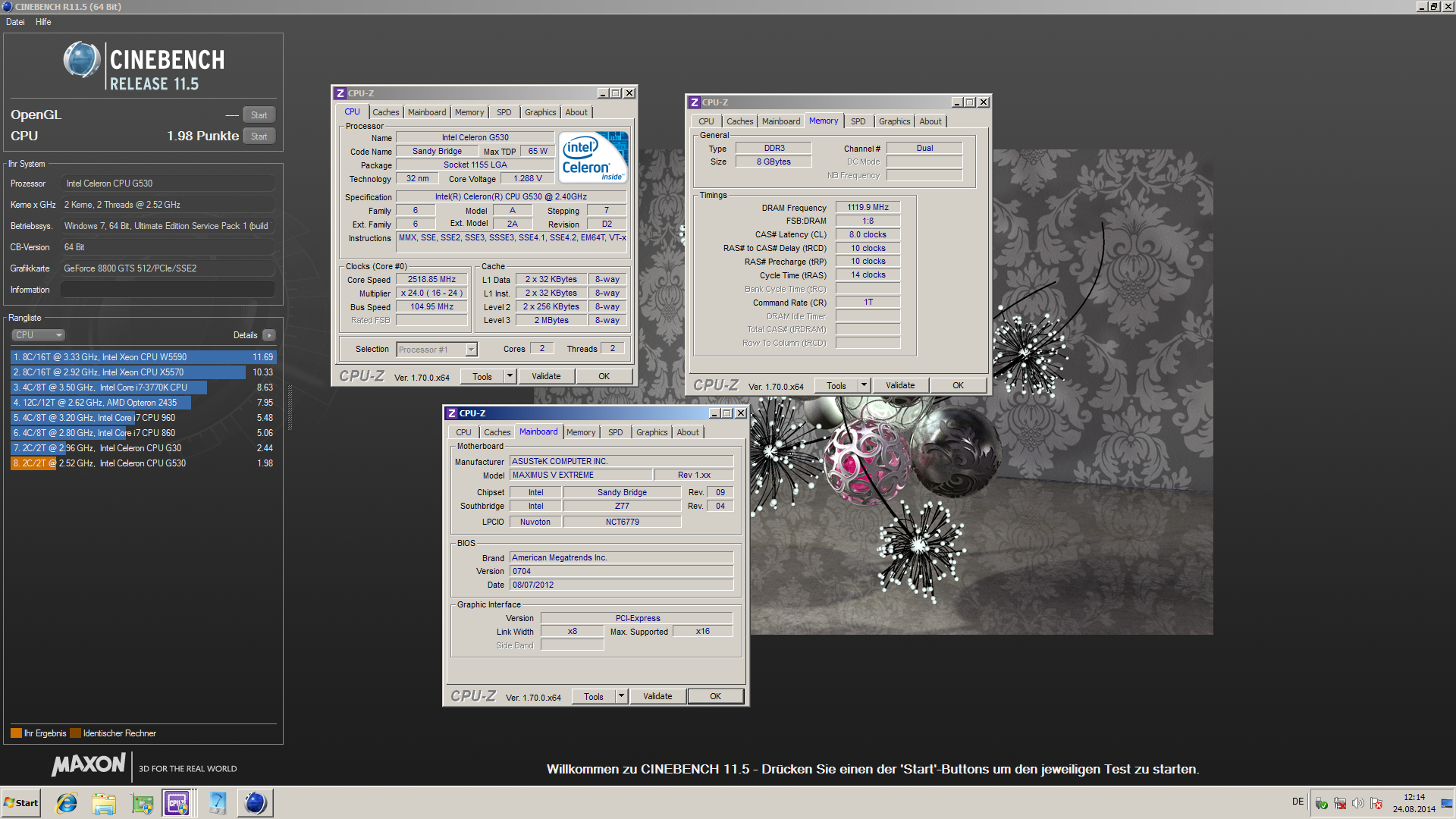Image resolution: width=1456 pixels, height=819 pixels.
Task: Open the gauge benchmark tool in taskbar
Action: (x=218, y=803)
